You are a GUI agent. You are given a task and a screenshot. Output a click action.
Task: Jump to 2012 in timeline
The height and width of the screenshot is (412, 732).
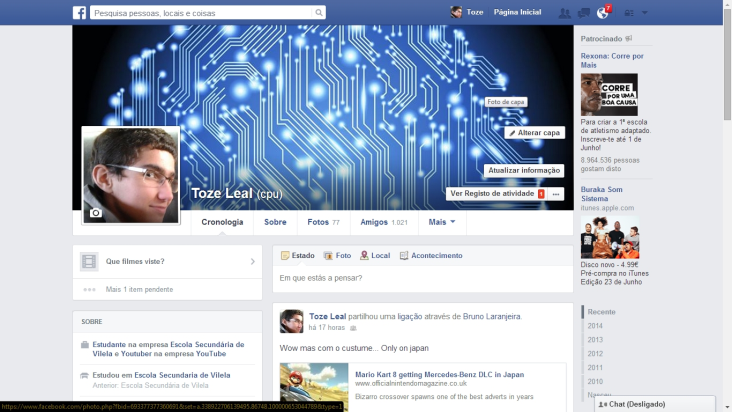(595, 354)
